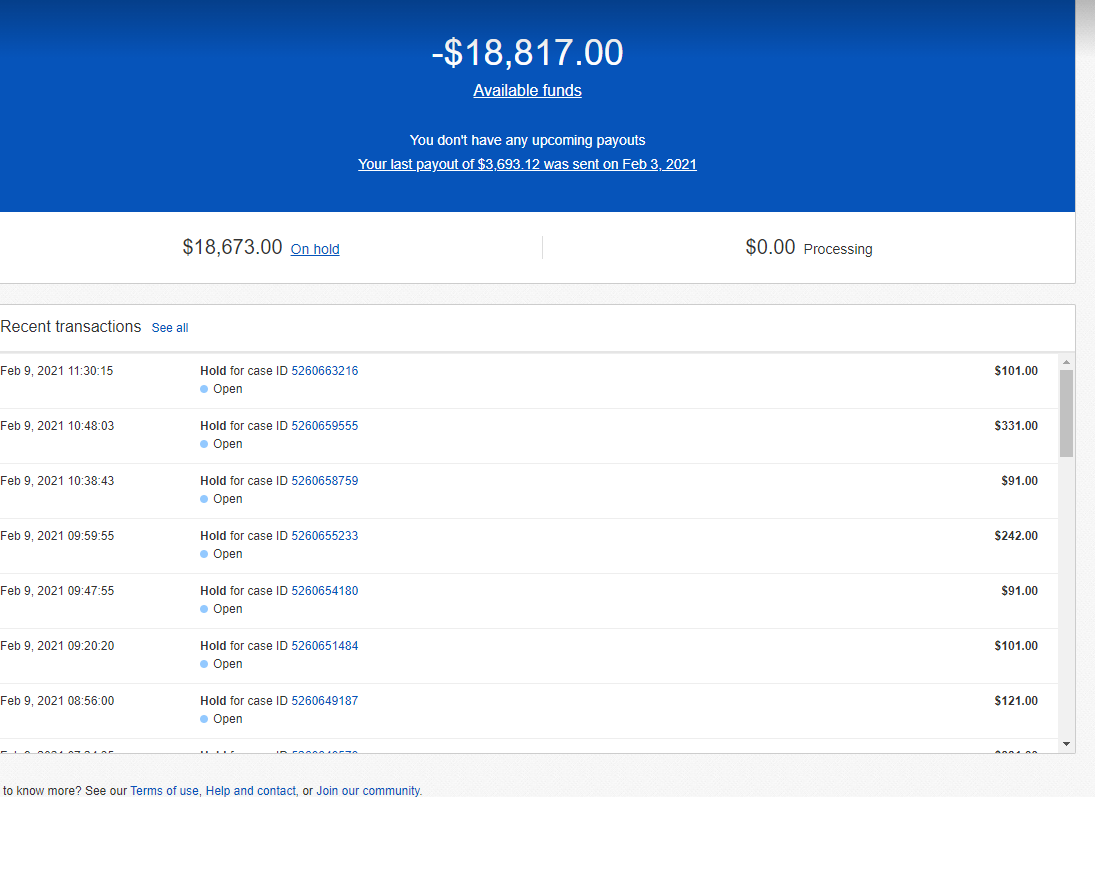The image size is (1095, 886).
Task: Open case ID 5260658759
Action: [325, 481]
